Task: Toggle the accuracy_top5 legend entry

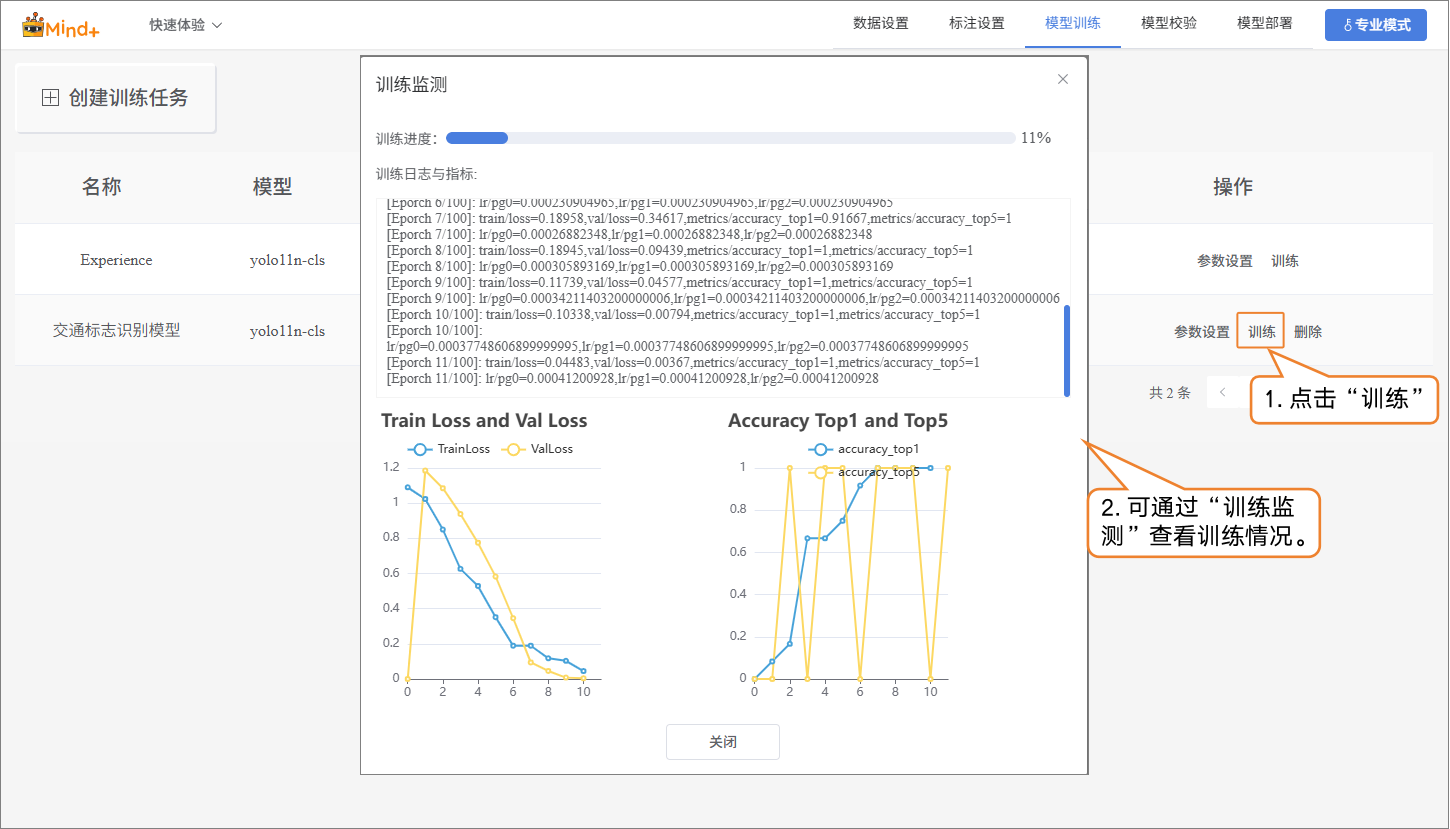Action: point(865,472)
